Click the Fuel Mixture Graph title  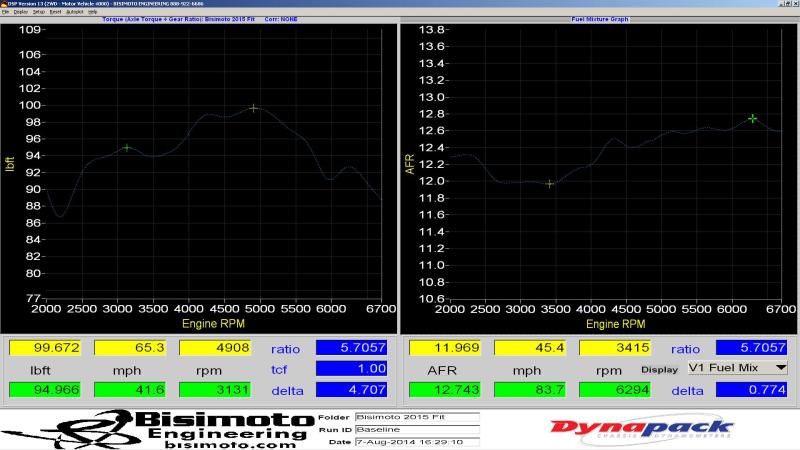click(600, 19)
